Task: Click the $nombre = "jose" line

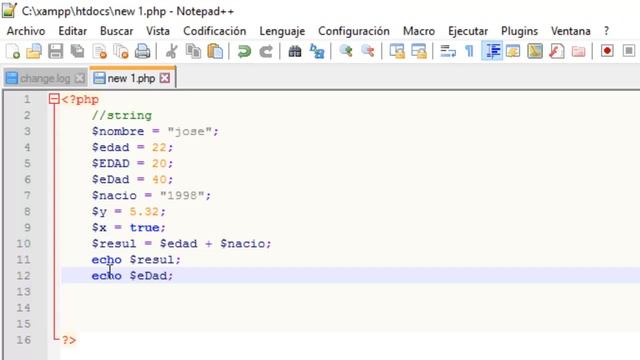Action: (x=155, y=131)
